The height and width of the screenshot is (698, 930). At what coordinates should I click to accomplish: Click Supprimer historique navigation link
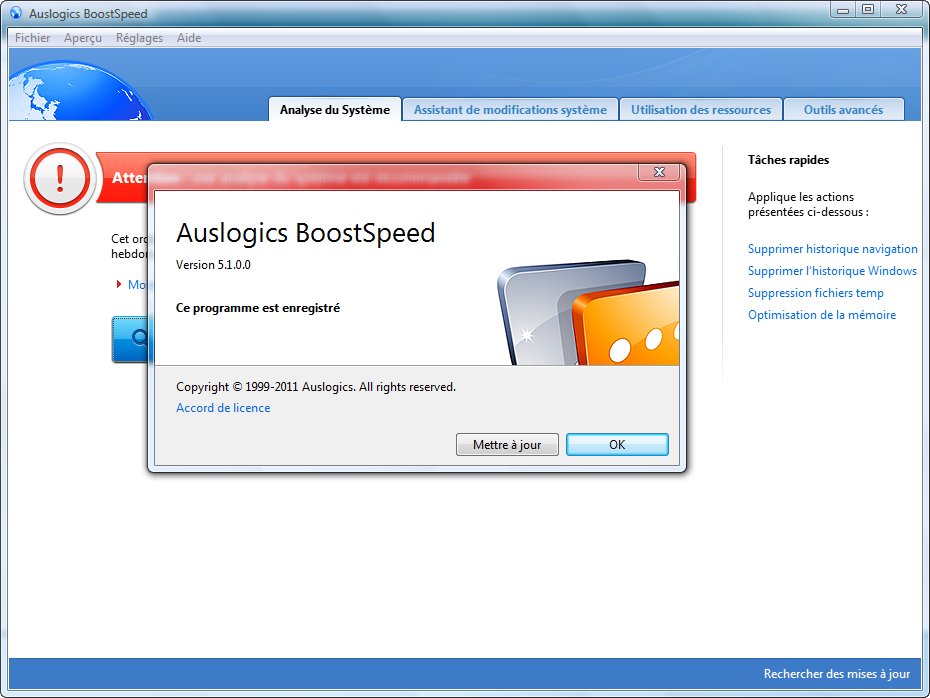pos(832,249)
